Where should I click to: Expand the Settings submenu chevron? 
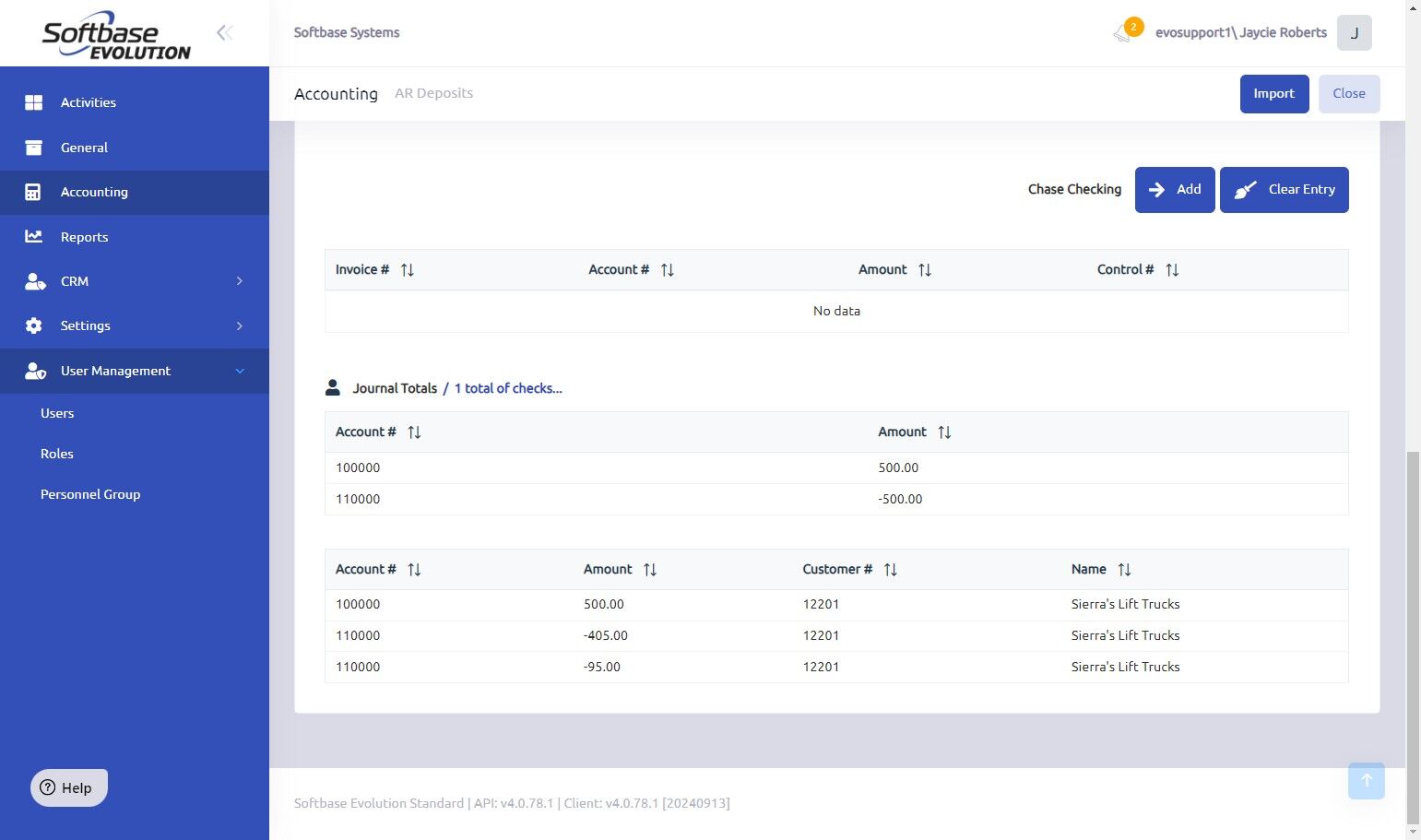[x=240, y=326]
